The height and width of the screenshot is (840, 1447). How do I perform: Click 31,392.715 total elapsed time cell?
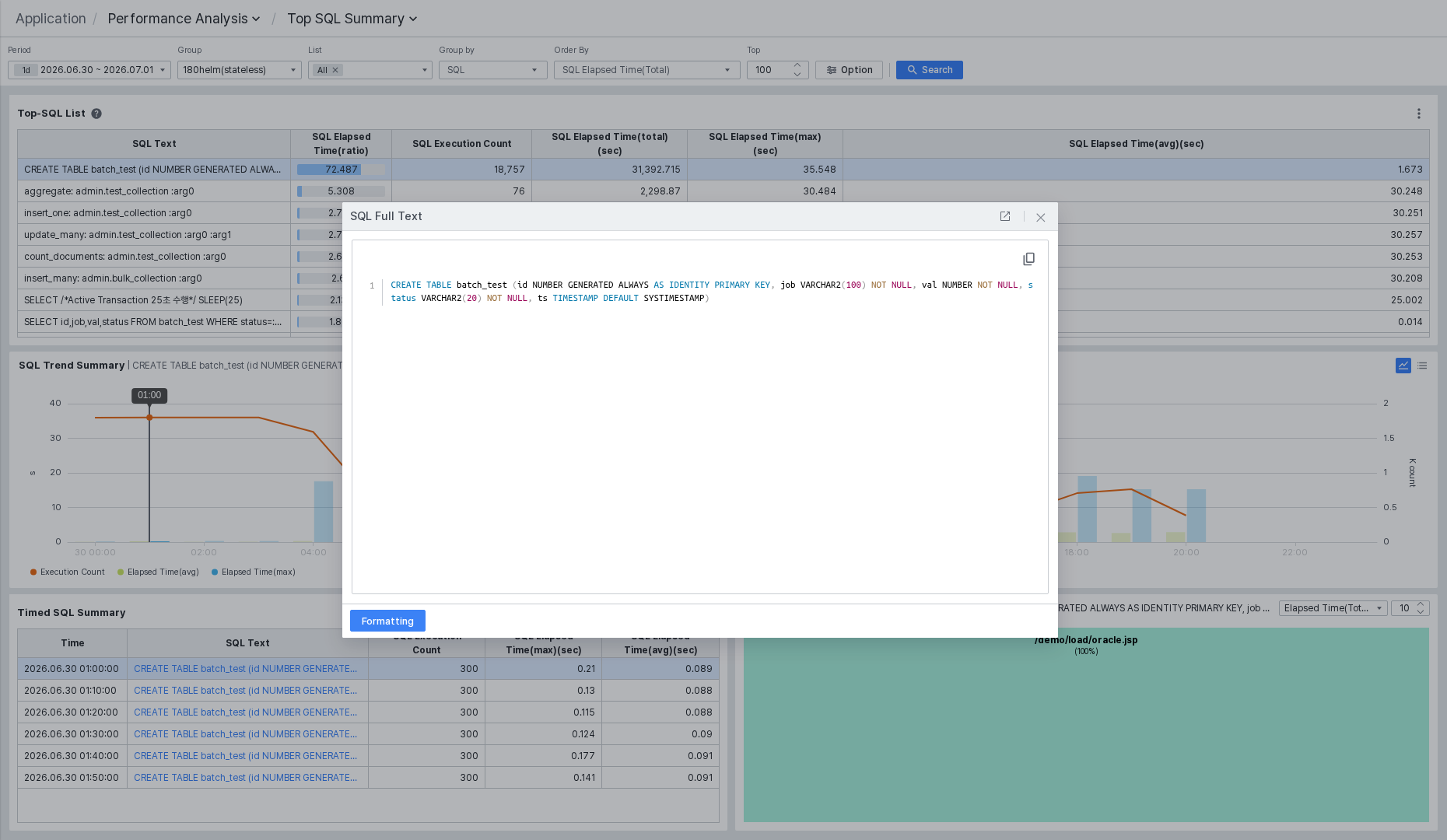[610, 170]
